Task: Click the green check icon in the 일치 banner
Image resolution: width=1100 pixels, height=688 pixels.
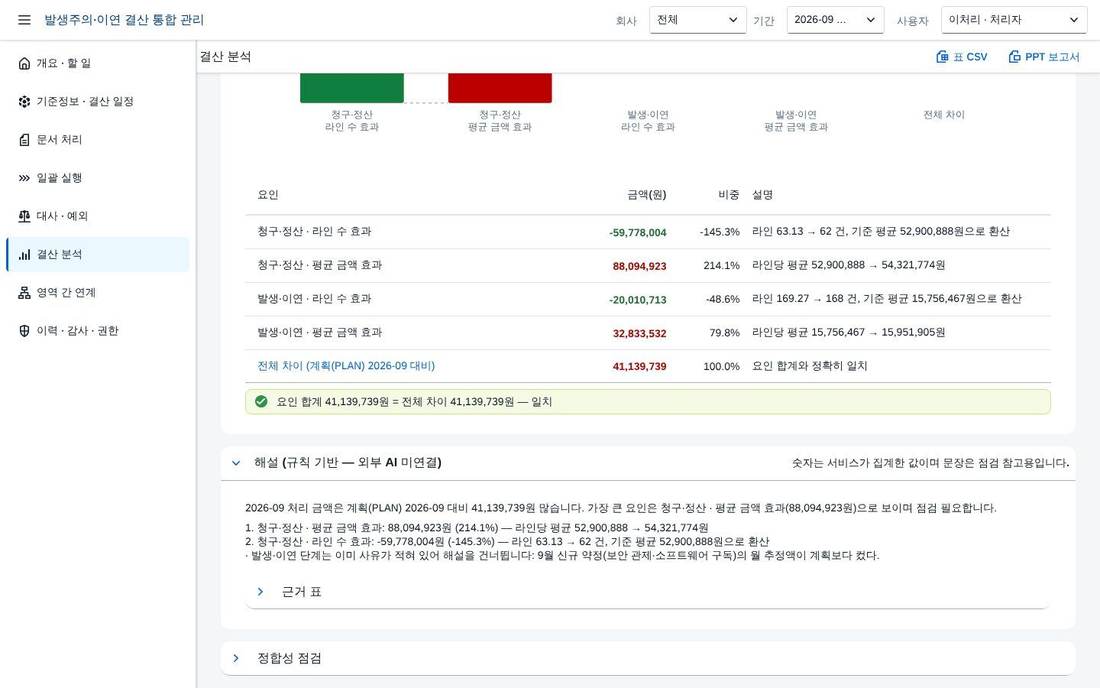Action: [261, 402]
